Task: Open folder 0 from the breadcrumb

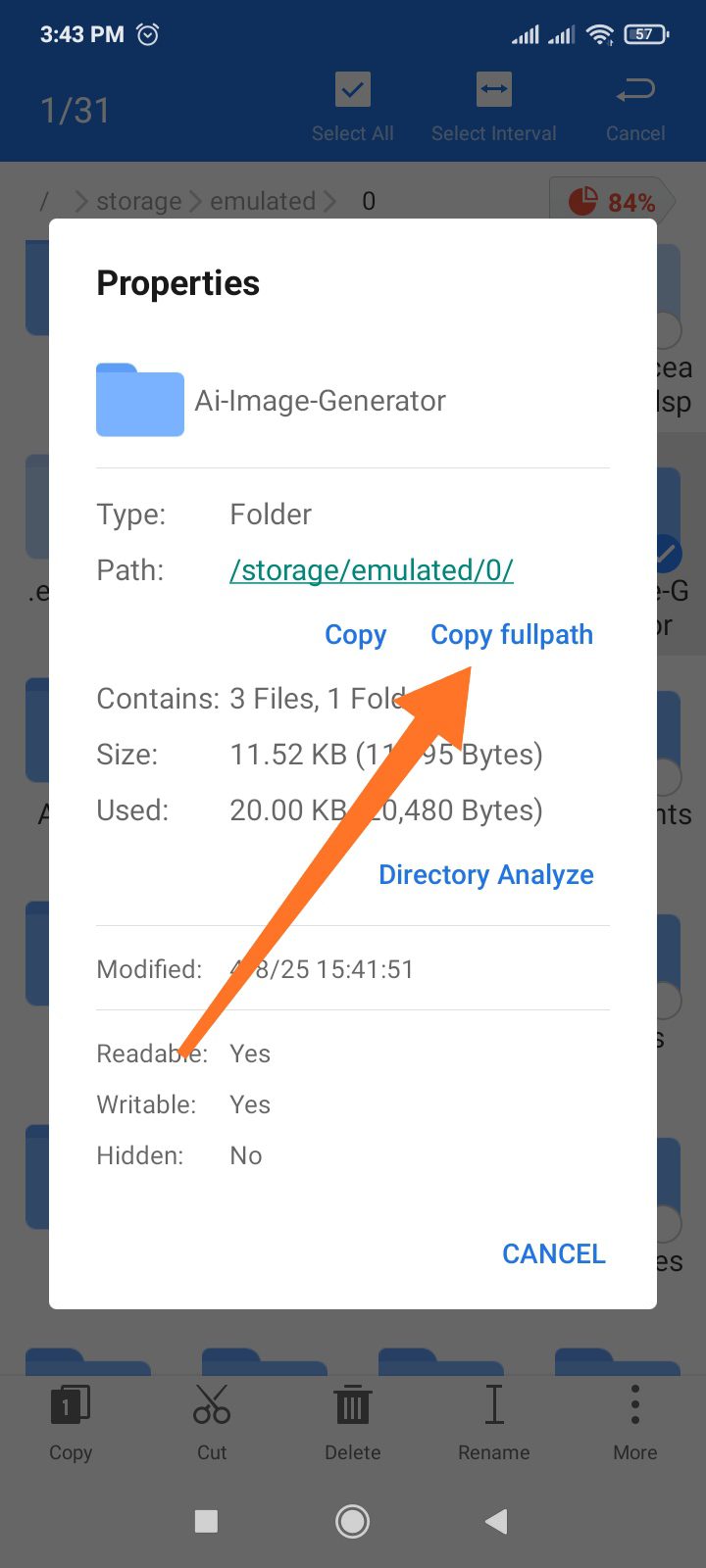Action: point(368,200)
